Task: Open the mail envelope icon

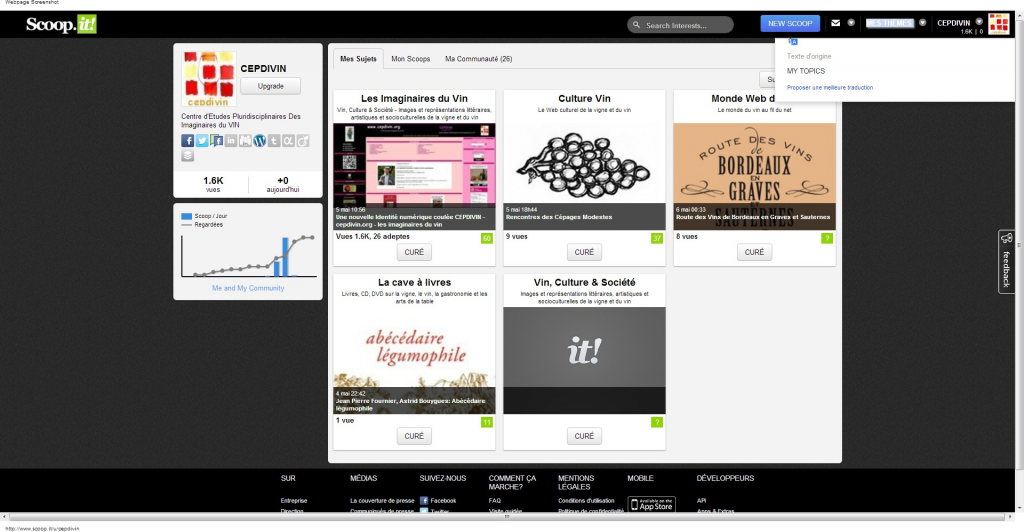Action: (835, 23)
